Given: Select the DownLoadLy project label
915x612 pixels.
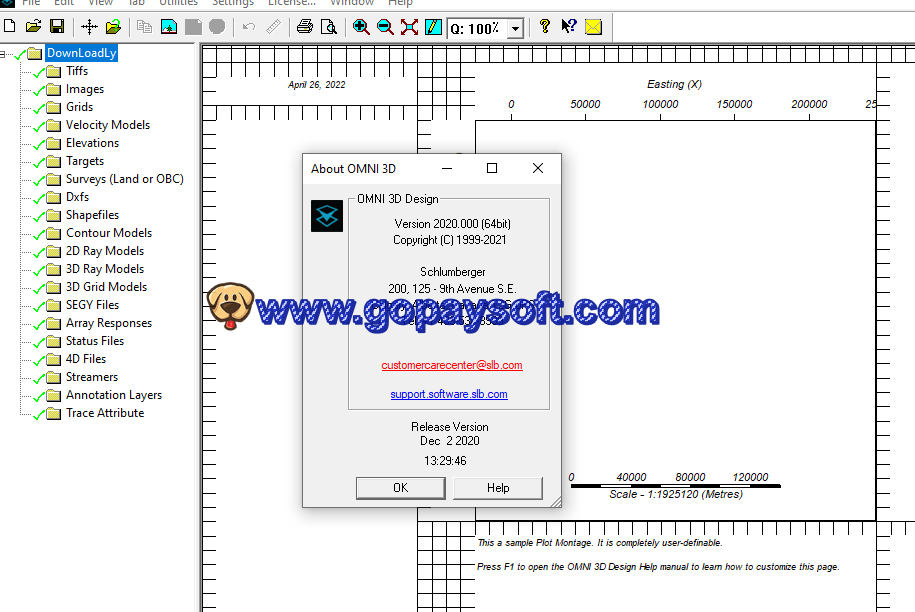Looking at the screenshot, I should 81,53.
